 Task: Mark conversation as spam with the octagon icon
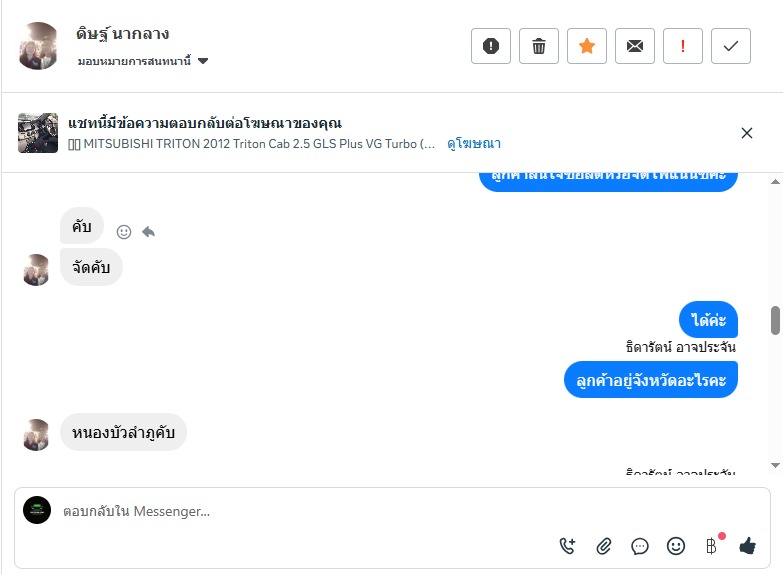[491, 46]
